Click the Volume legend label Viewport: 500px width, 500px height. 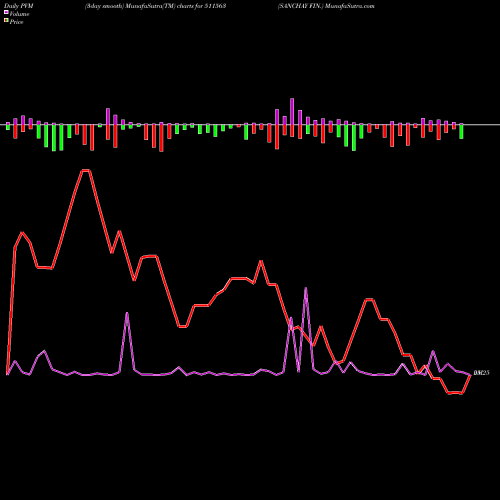(x=19, y=14)
